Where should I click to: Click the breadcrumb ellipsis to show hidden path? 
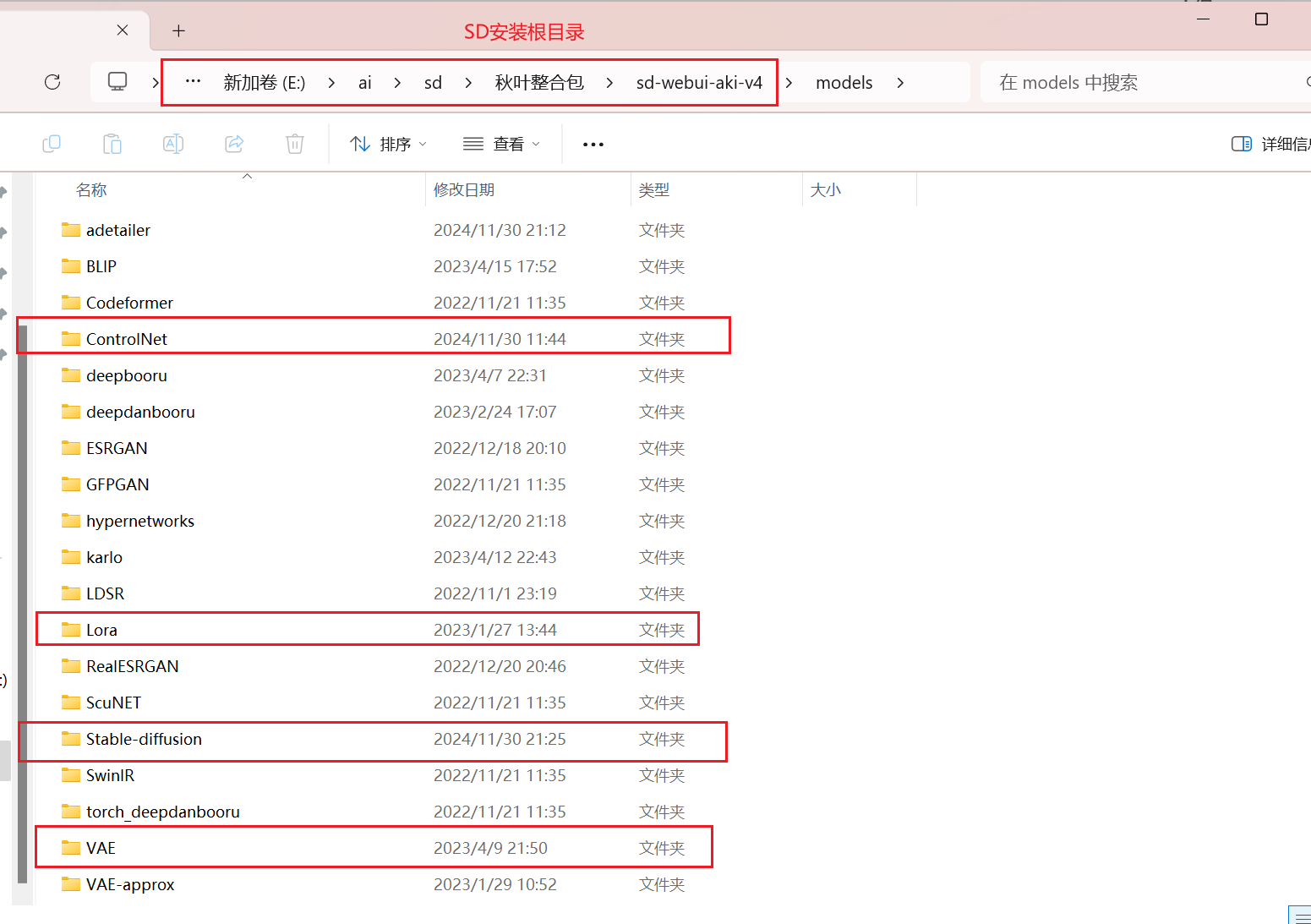pyautogui.click(x=193, y=82)
